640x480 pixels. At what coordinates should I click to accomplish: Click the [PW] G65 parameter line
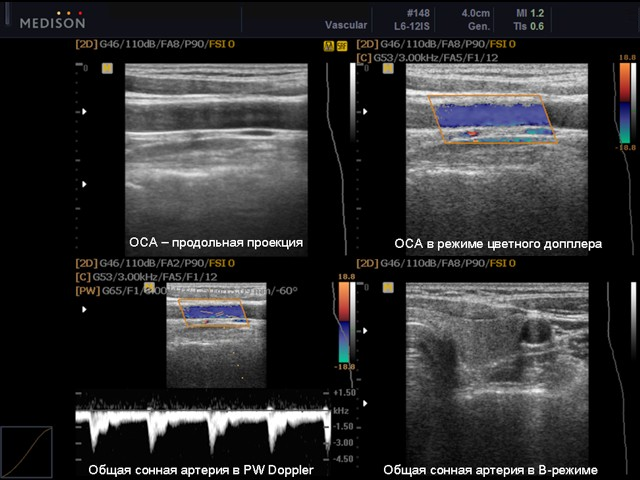tap(187, 291)
